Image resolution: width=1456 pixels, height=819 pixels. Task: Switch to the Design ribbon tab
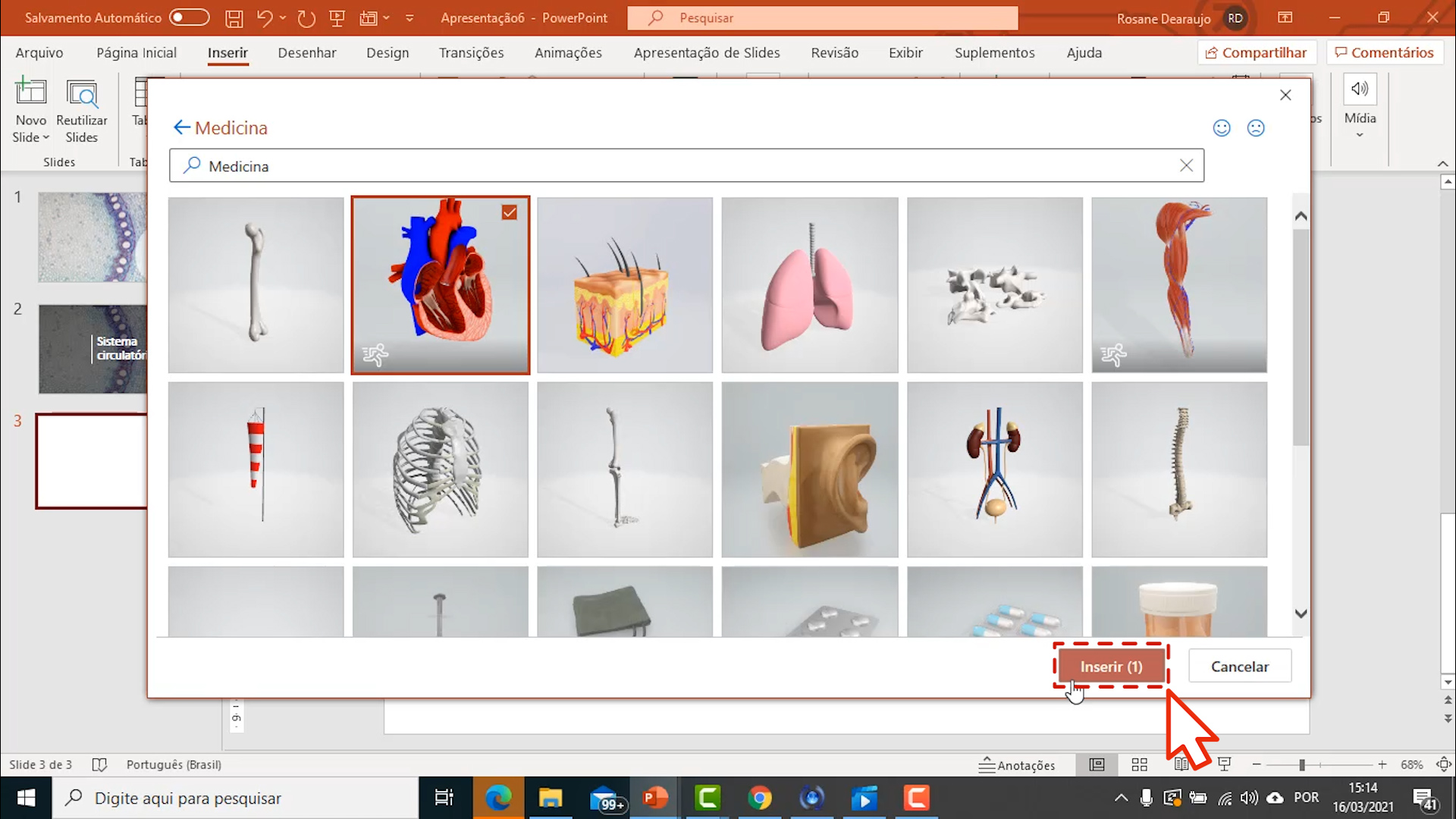point(387,52)
